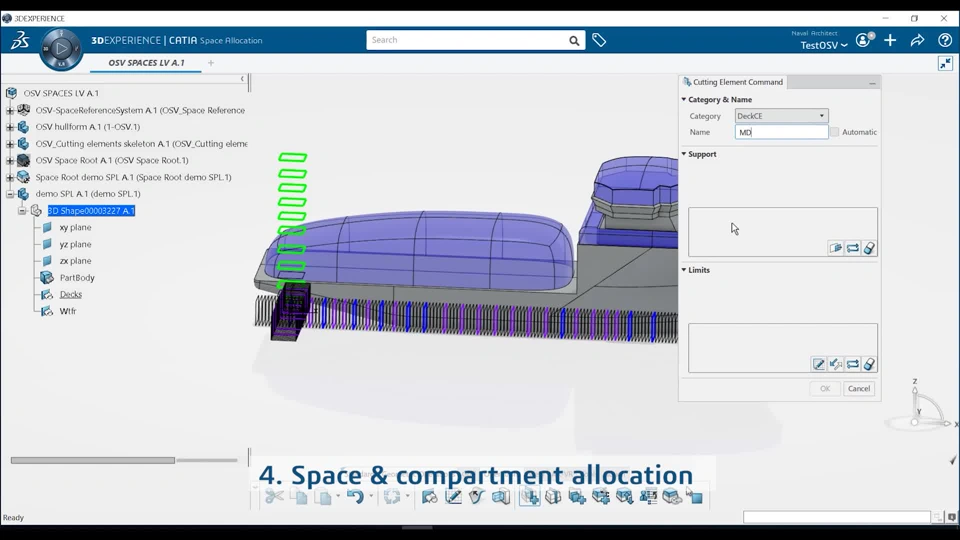Screen dimensions: 960x540
Task: Collapse the Support section
Action: [x=684, y=154]
